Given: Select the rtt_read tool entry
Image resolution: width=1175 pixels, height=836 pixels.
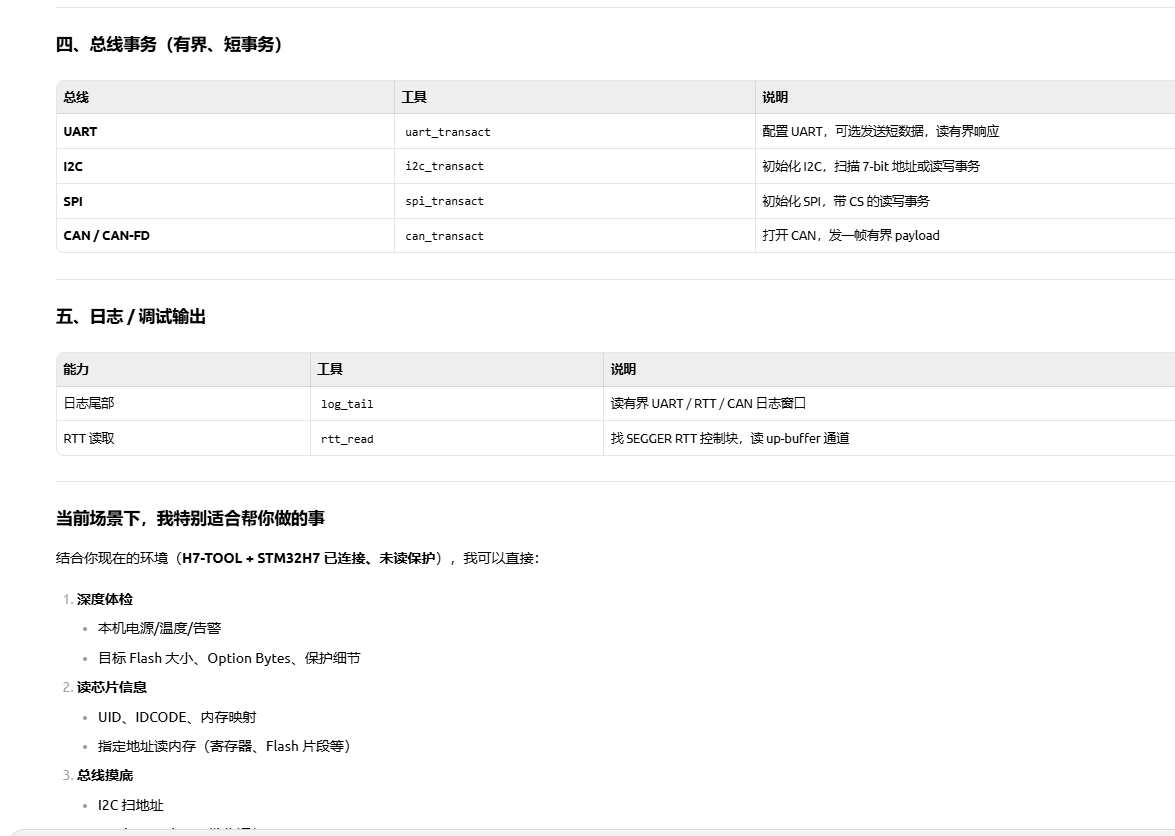Looking at the screenshot, I should click(347, 439).
